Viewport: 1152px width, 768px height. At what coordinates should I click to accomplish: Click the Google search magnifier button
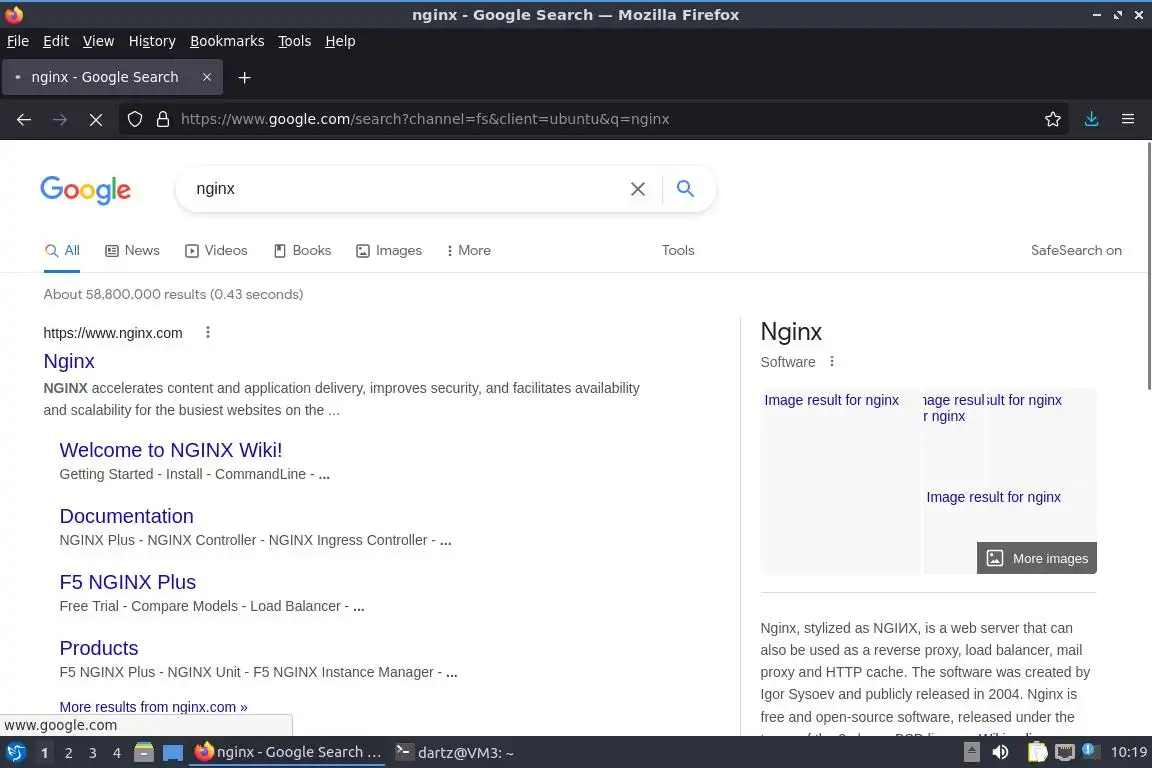[685, 189]
